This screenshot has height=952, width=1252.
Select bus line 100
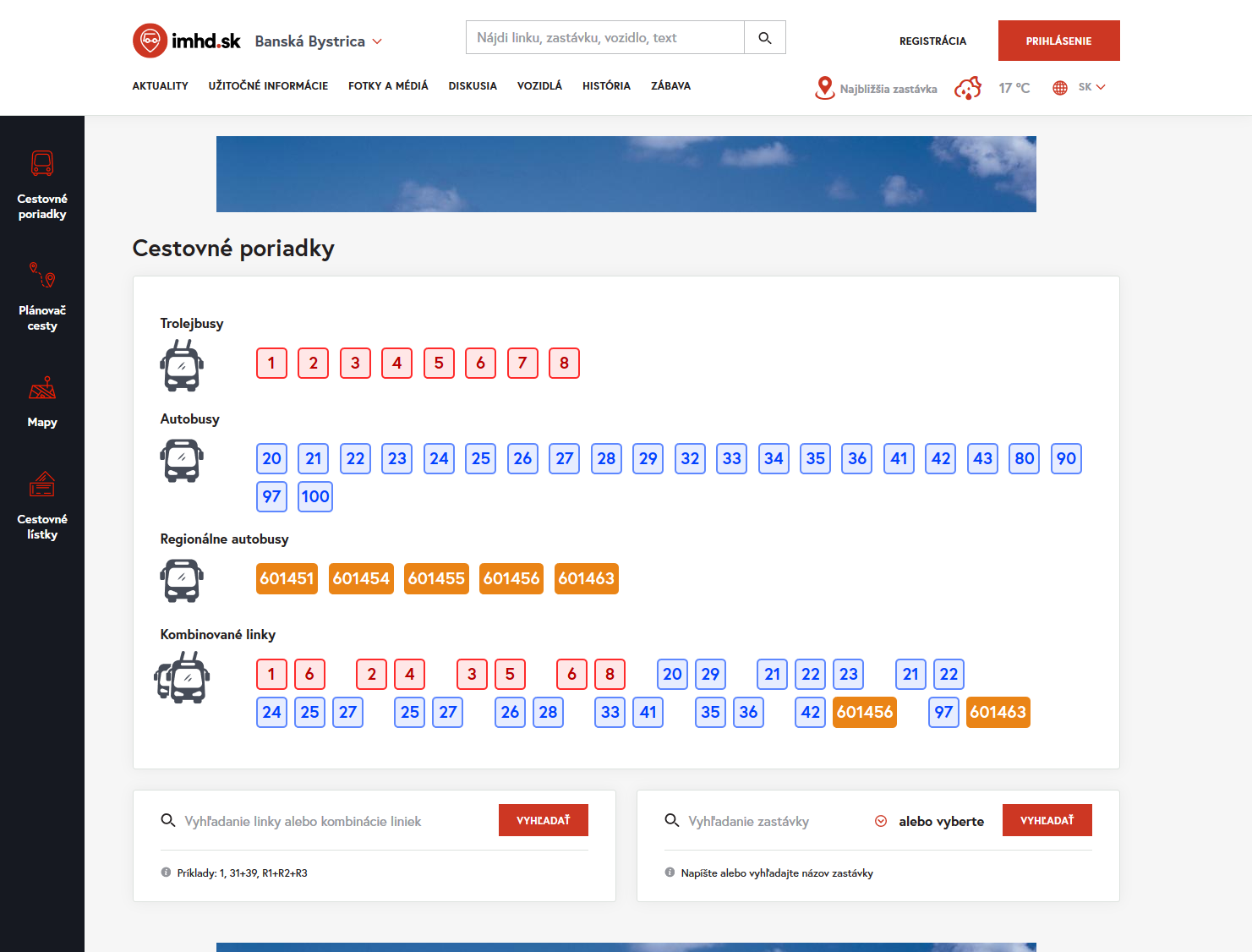point(315,497)
